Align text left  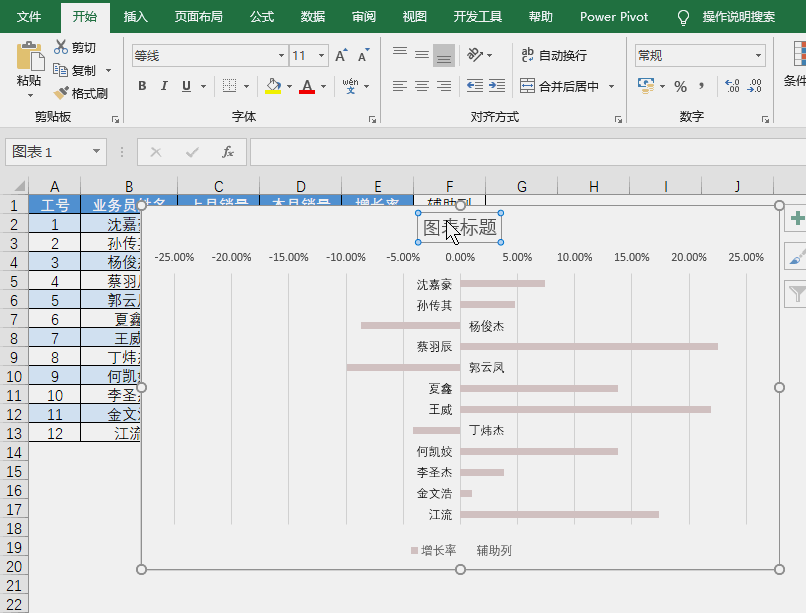pyautogui.click(x=400, y=86)
